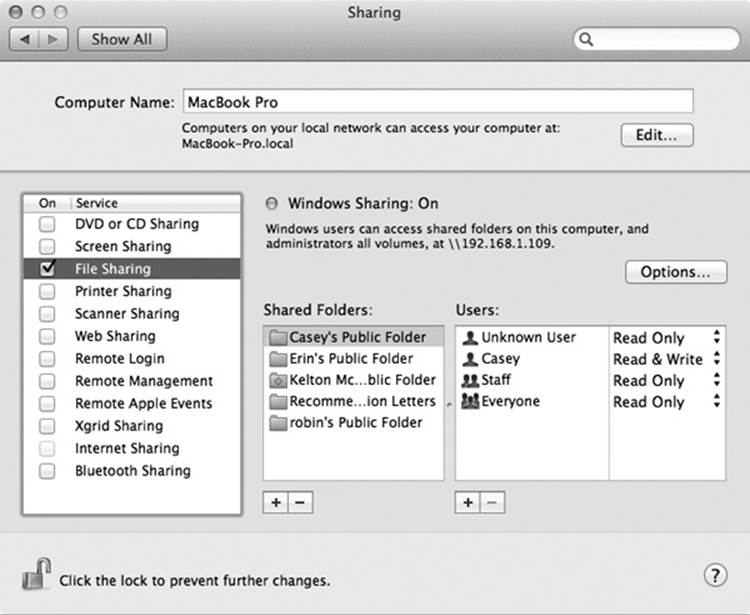Viewport: 750px width, 615px height.
Task: Select robin's Public Folder name
Action: [x=356, y=423]
